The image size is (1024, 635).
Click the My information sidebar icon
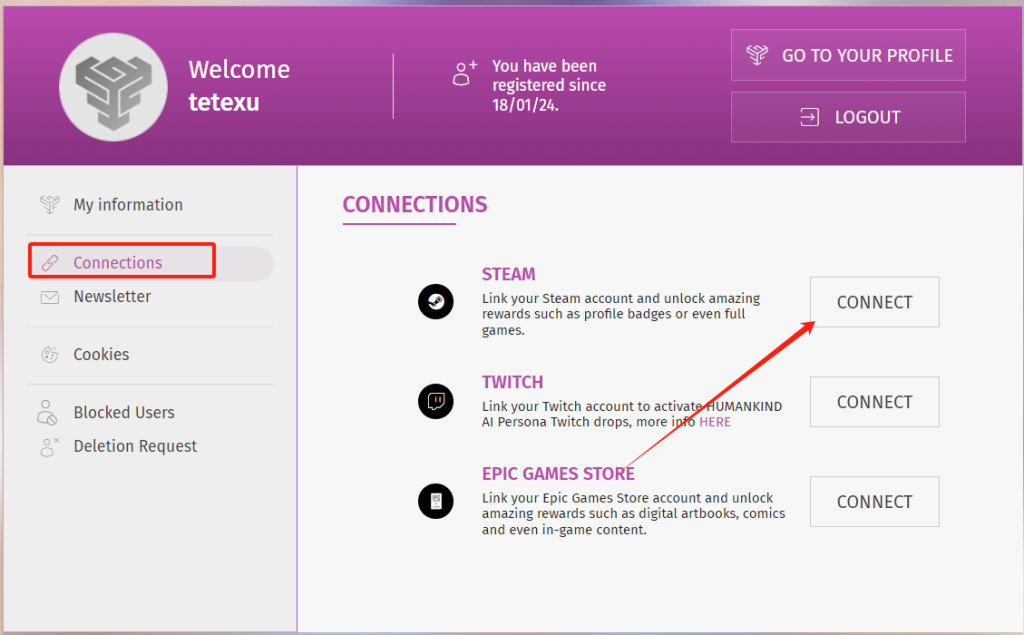pyautogui.click(x=50, y=204)
